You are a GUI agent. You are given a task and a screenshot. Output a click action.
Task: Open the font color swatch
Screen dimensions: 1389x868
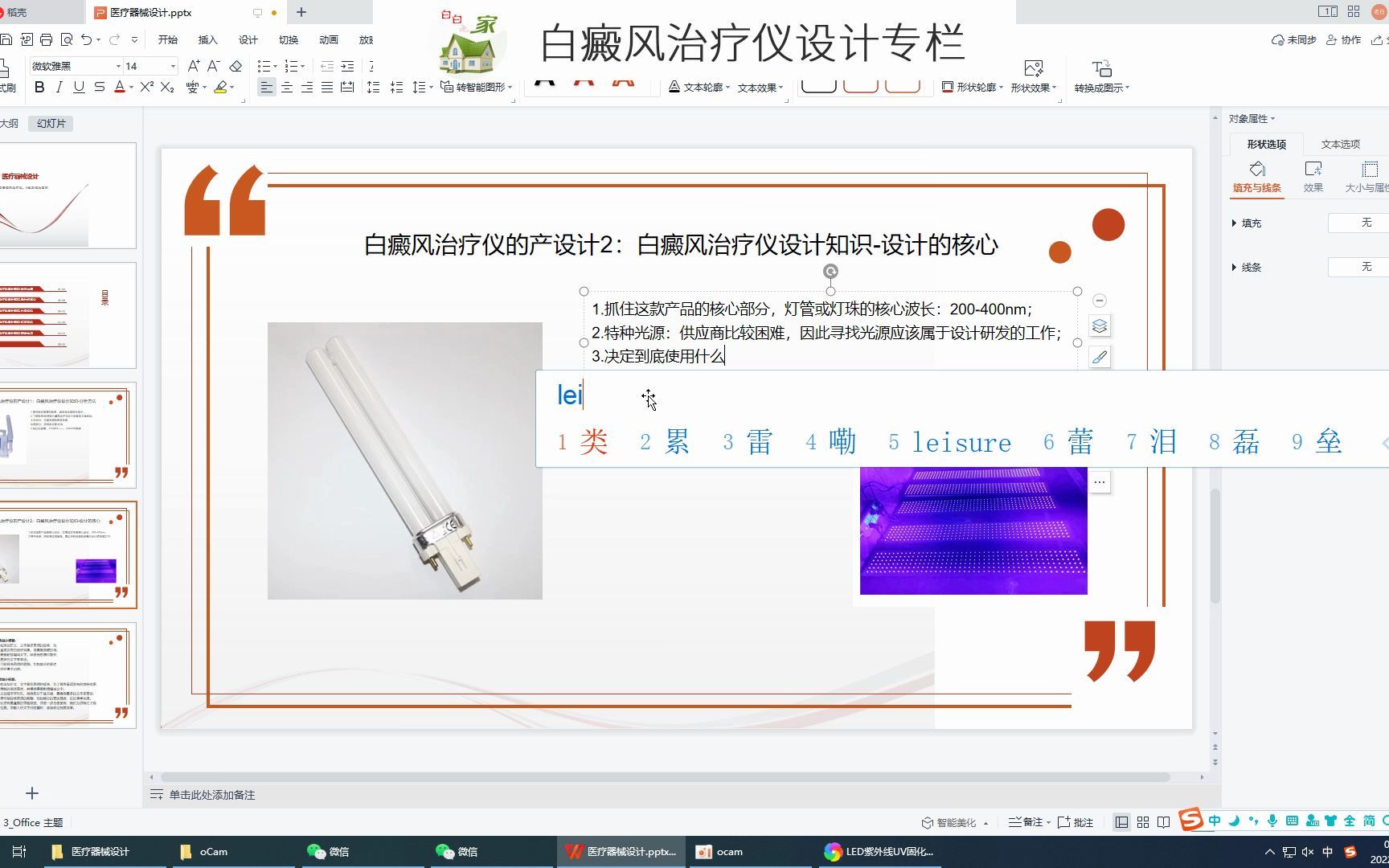[x=120, y=87]
